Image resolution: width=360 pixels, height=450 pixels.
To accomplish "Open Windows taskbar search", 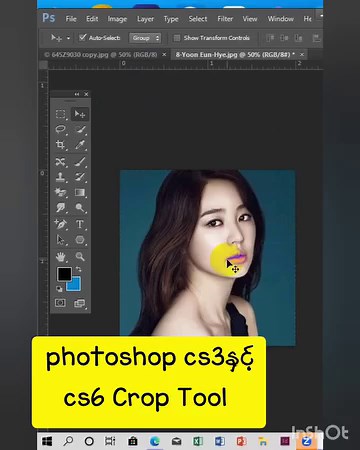I will pyautogui.click(x=68, y=441).
